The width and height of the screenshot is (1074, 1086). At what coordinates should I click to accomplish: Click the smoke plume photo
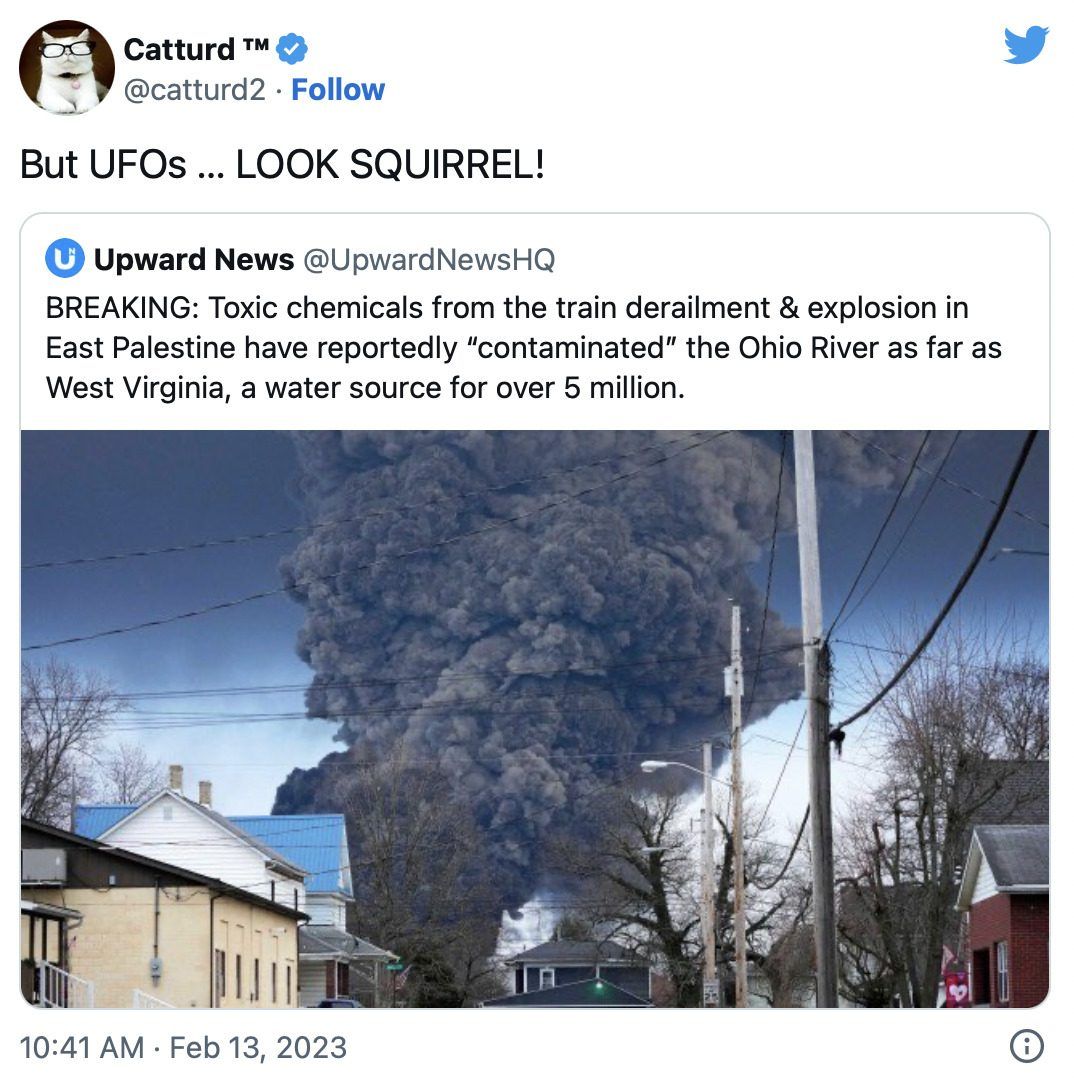(535, 718)
